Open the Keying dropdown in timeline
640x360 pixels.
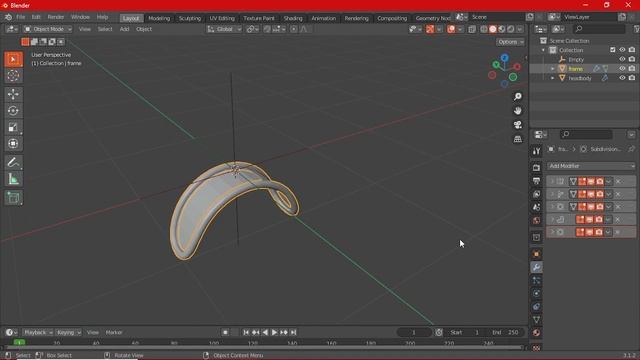click(x=68, y=333)
